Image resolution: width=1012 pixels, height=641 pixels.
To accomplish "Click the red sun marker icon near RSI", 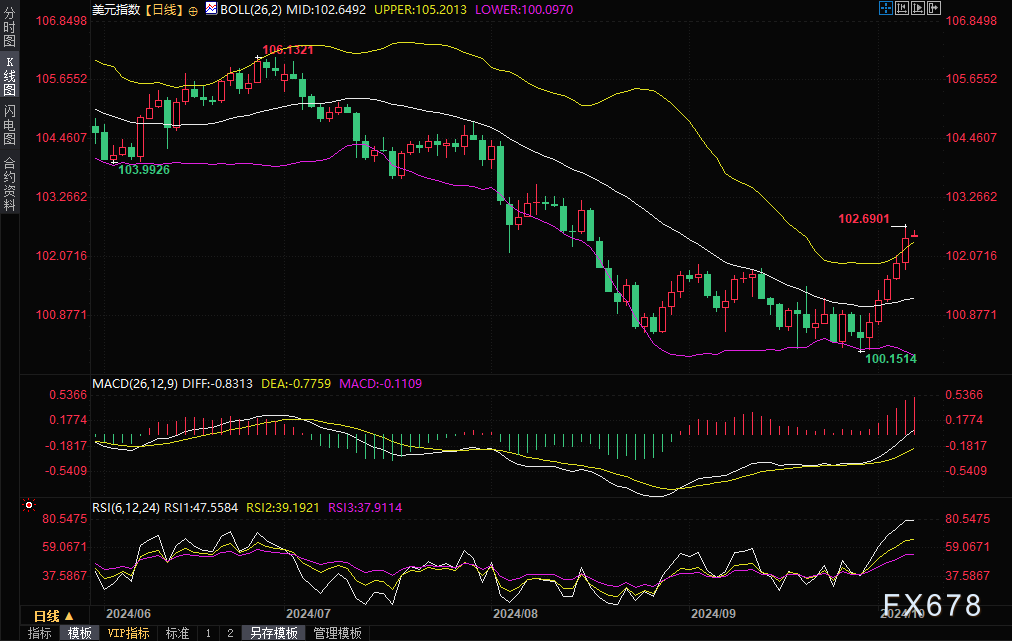I will pos(30,507).
